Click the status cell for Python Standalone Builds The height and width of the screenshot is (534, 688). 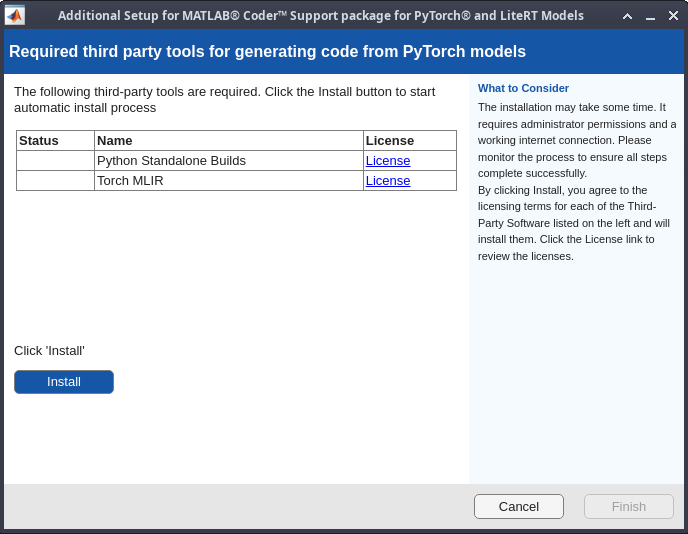[55, 161]
